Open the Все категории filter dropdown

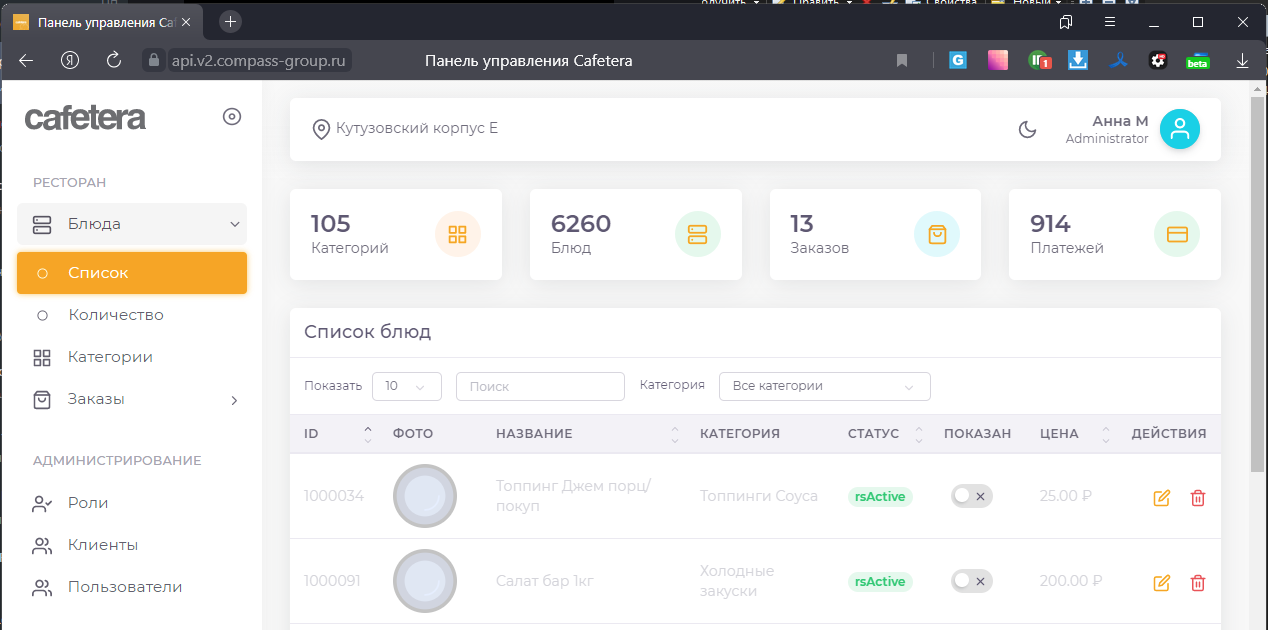[x=824, y=386]
